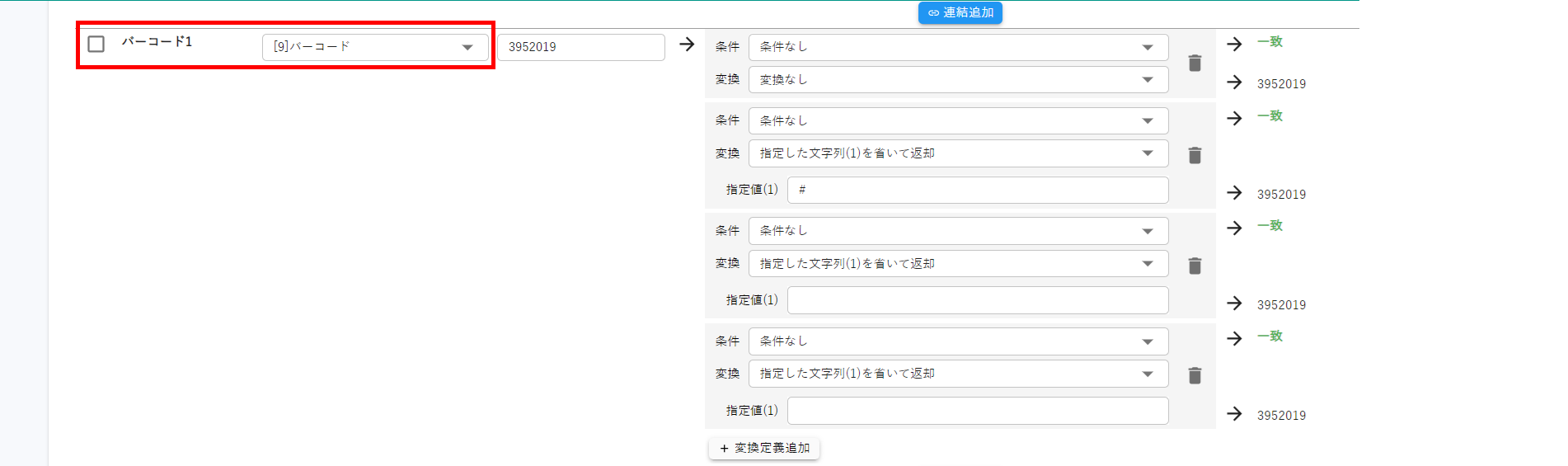The height and width of the screenshot is (466, 1568).
Task: Click the link icon in 連結追加
Action: click(x=933, y=13)
